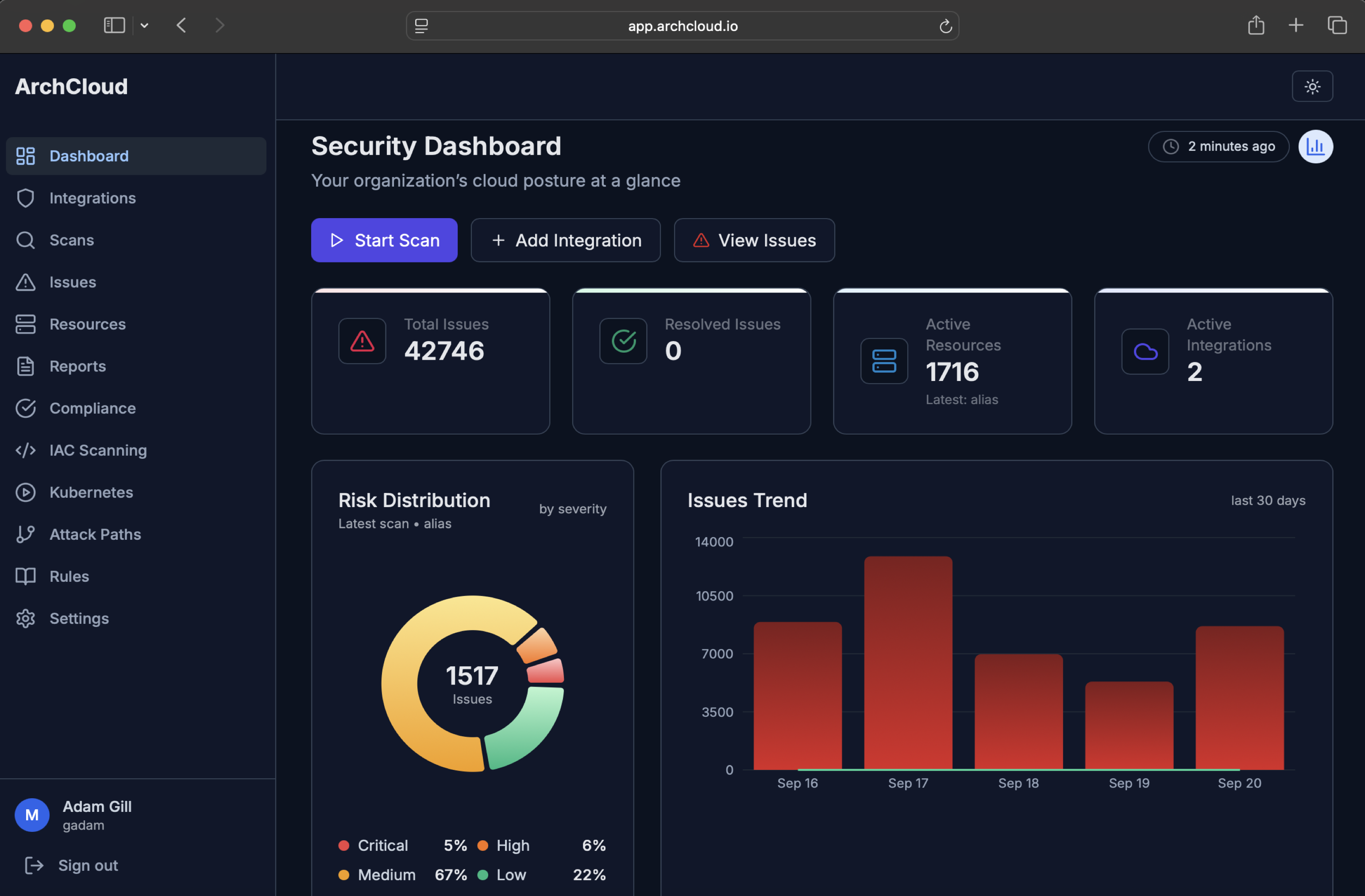Open Kubernetes section via its play icon

tap(25, 492)
